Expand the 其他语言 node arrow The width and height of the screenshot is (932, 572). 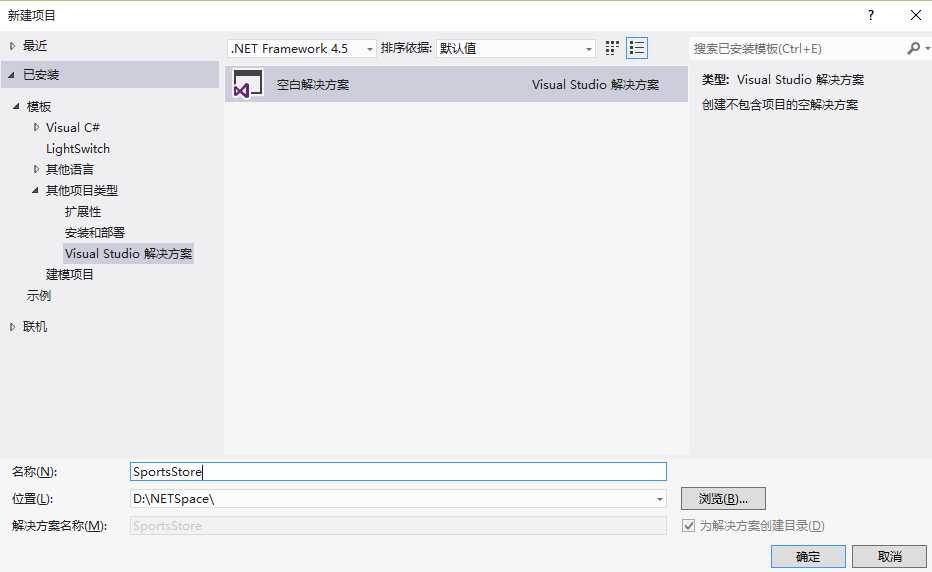pos(36,169)
